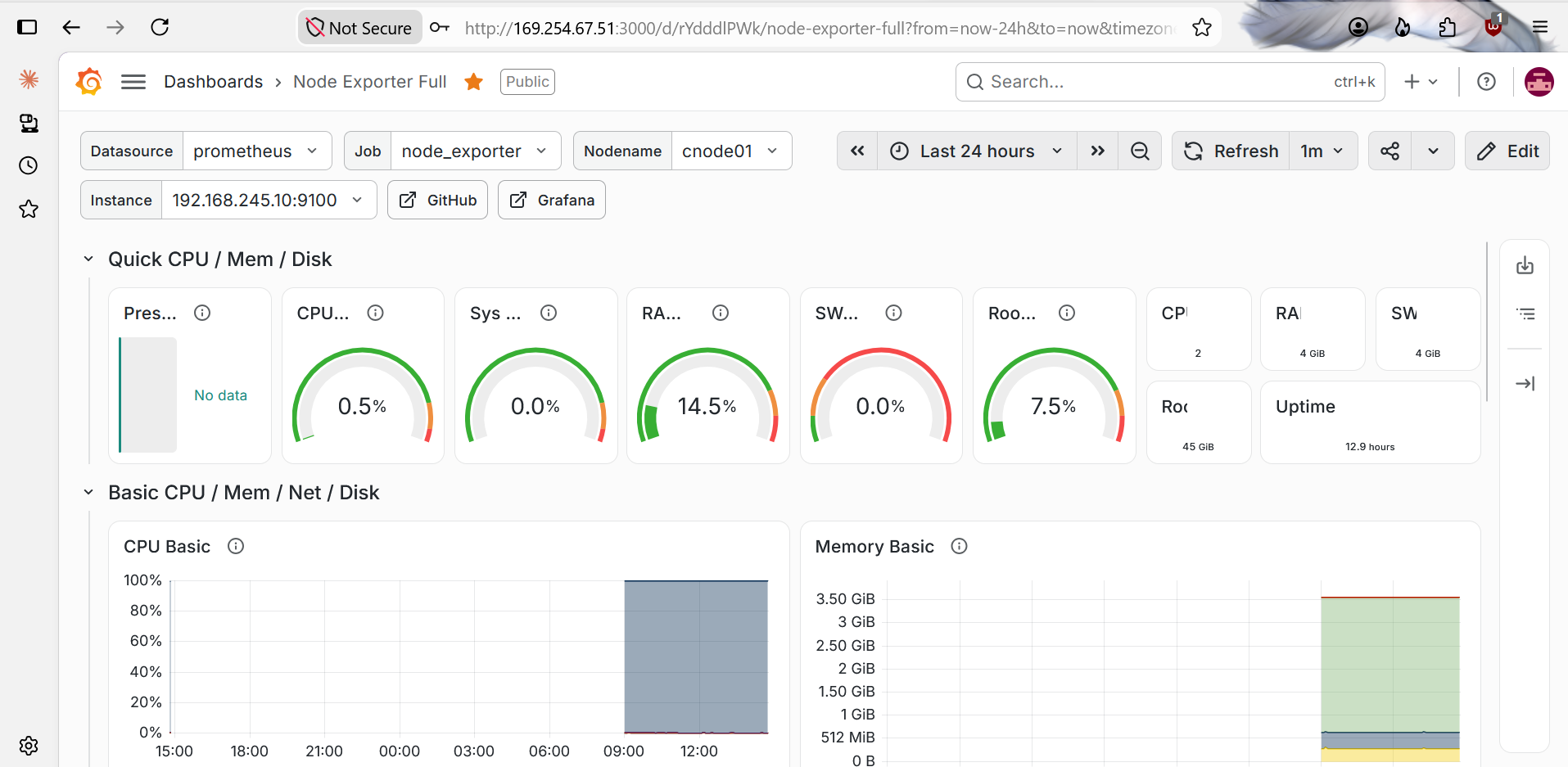Open the GitHub external link
The width and height of the screenshot is (1568, 767).
click(x=437, y=200)
